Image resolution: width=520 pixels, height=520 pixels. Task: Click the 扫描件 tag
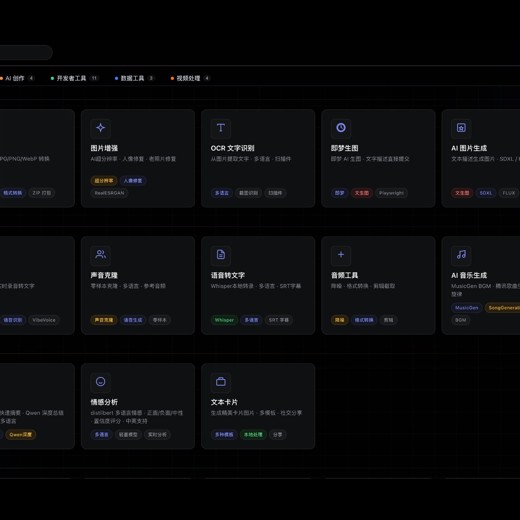275,193
